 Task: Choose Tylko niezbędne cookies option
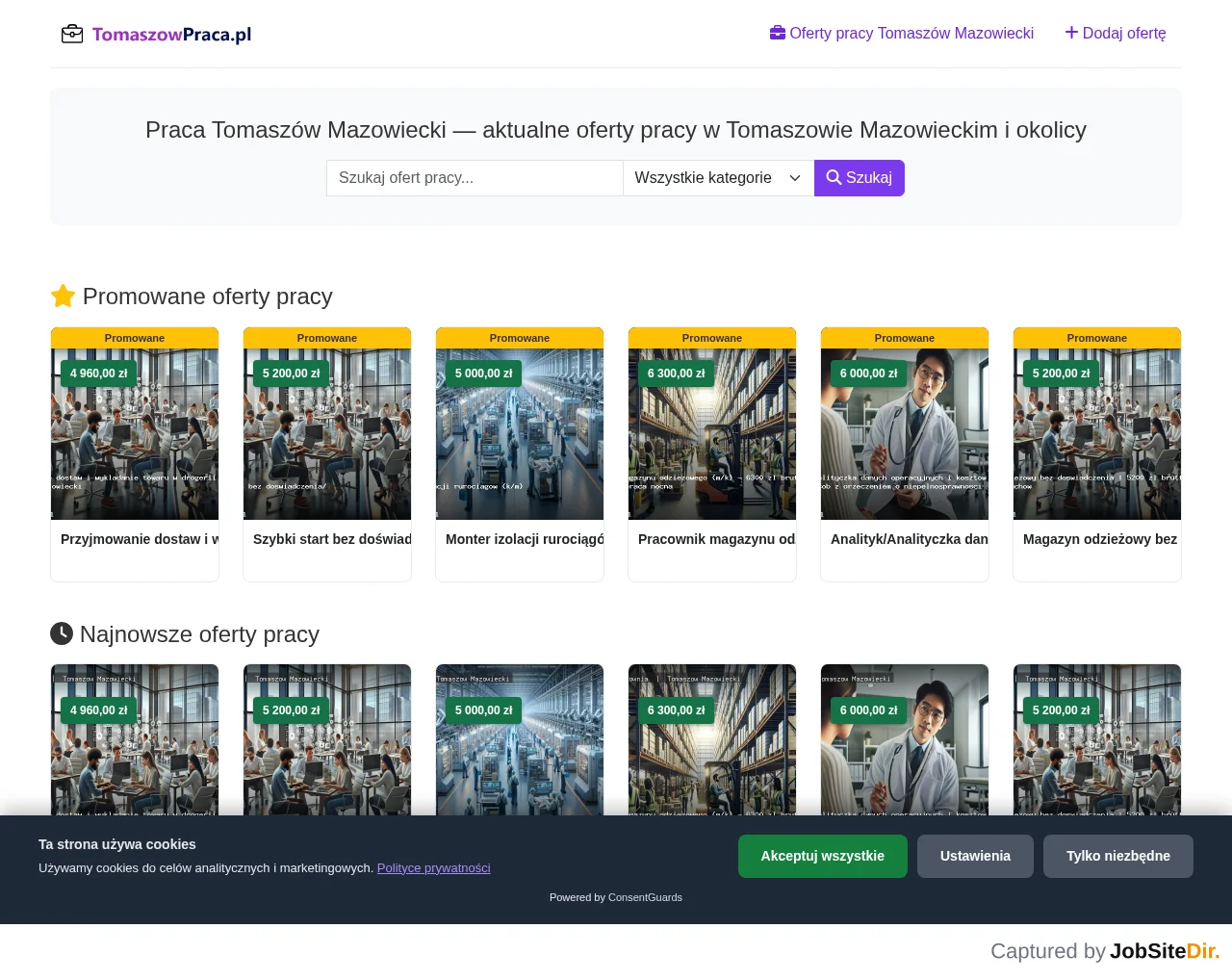[1118, 856]
